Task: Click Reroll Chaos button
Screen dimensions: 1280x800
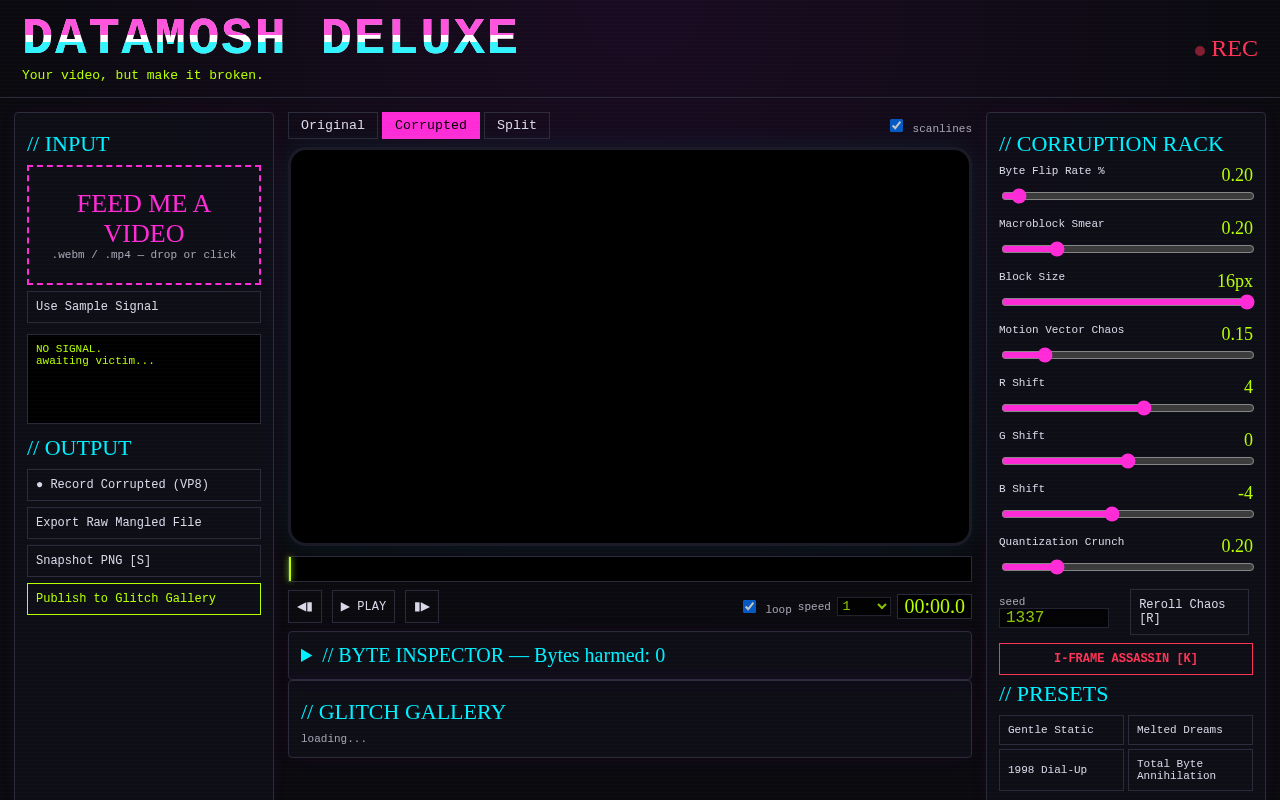Action: pyautogui.click(x=1189, y=612)
